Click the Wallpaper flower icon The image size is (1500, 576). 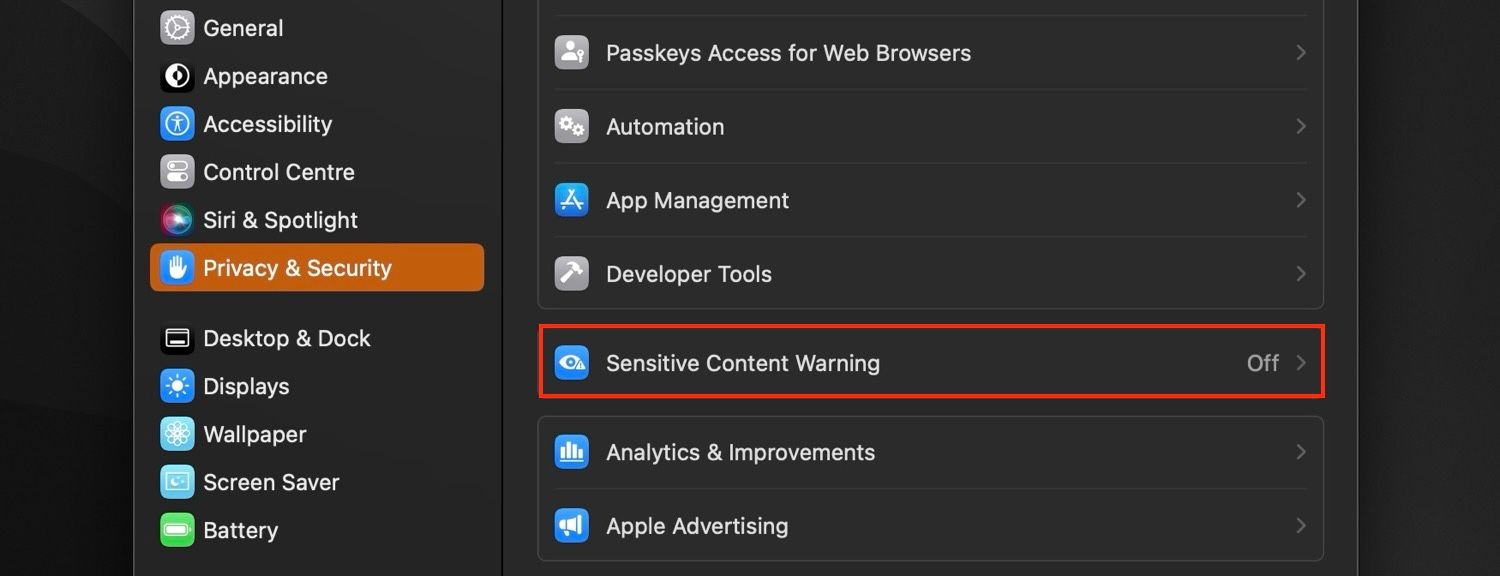point(177,434)
